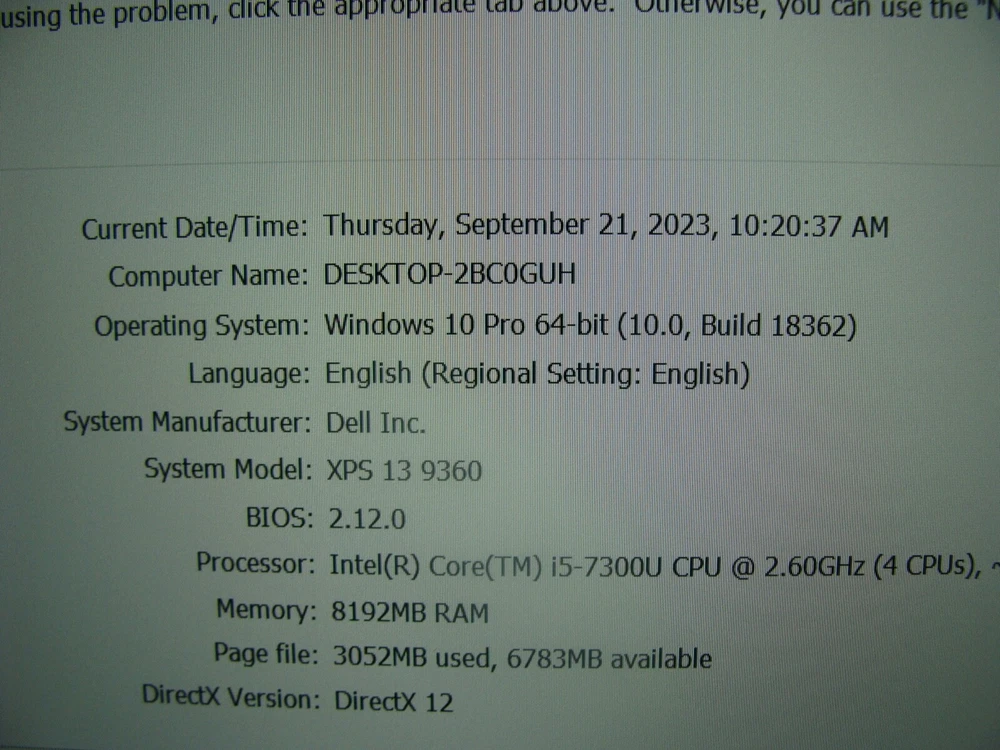
Task: Click the DirectX Version label
Action: pyautogui.click(x=227, y=696)
